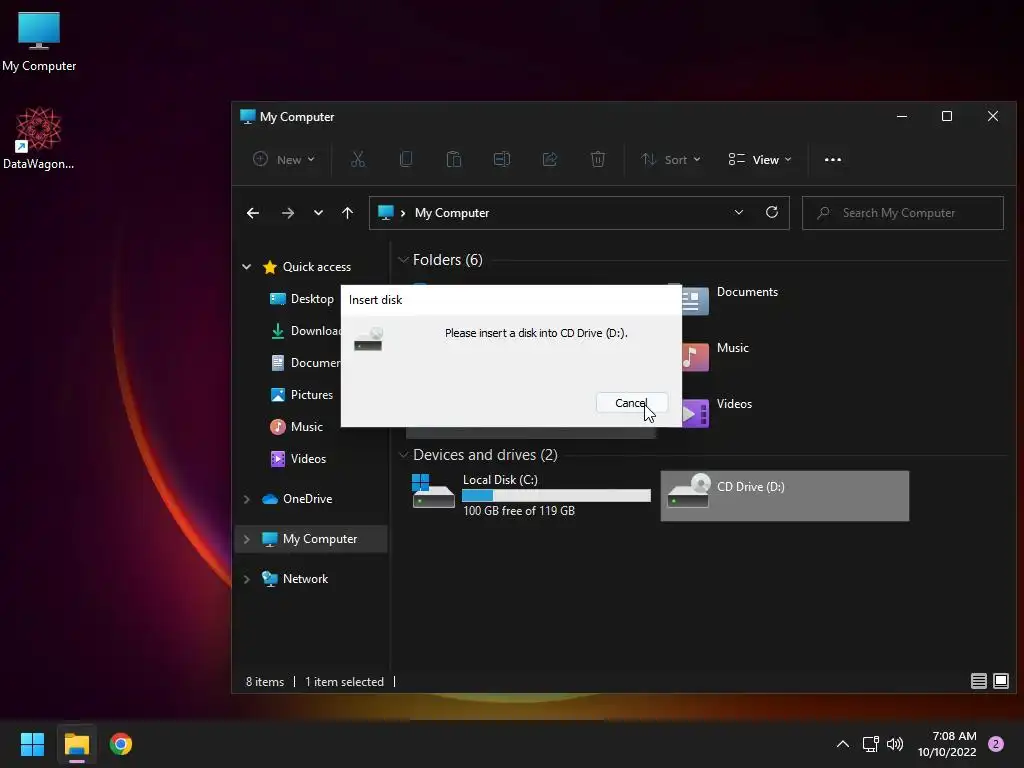Screen dimensions: 1024x768
Task: Switch to details view in status bar
Action: click(978, 681)
